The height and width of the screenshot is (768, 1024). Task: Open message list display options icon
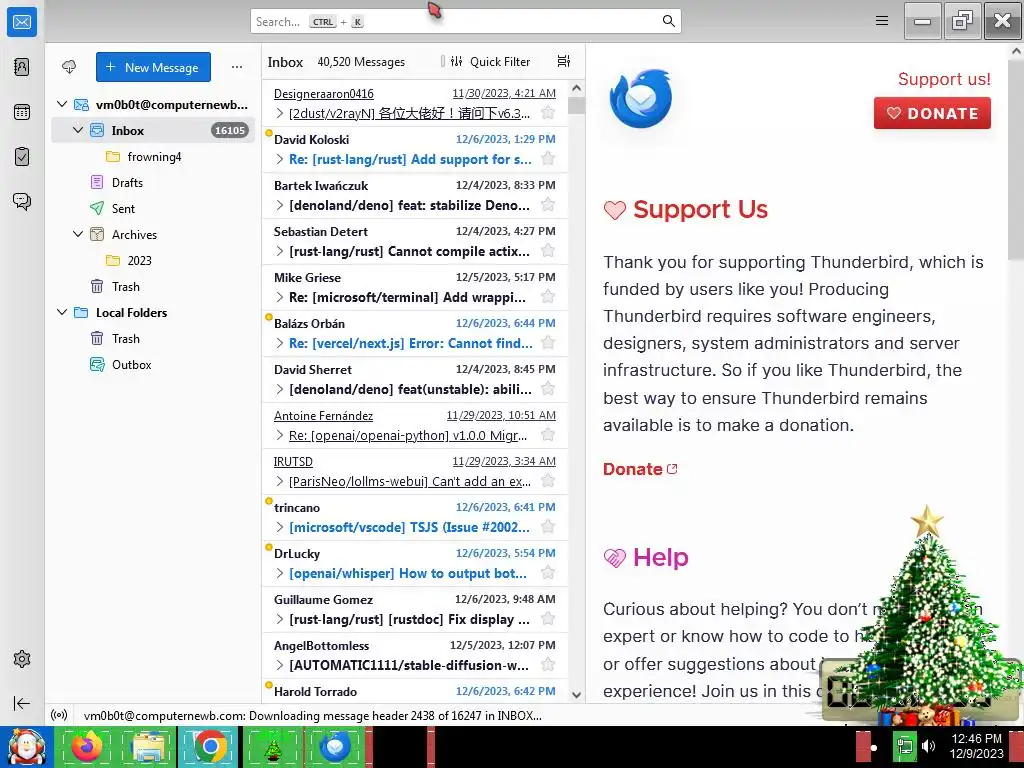564,61
